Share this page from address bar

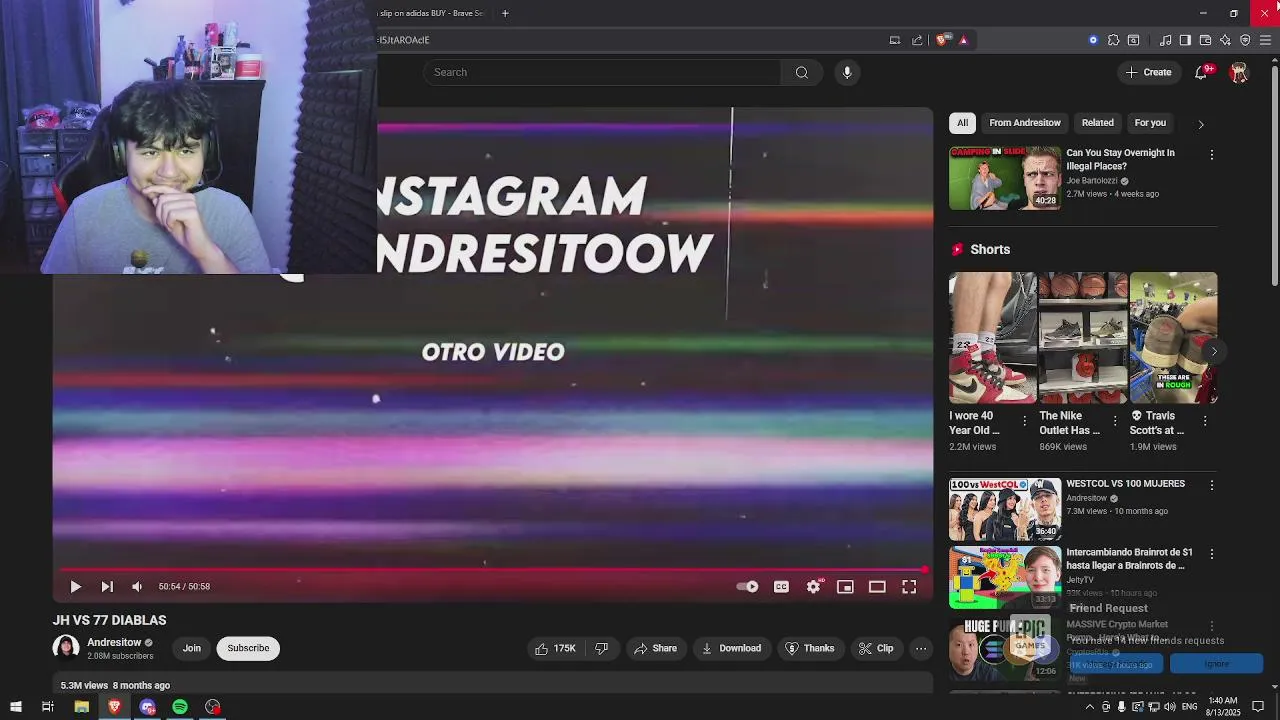pos(917,40)
